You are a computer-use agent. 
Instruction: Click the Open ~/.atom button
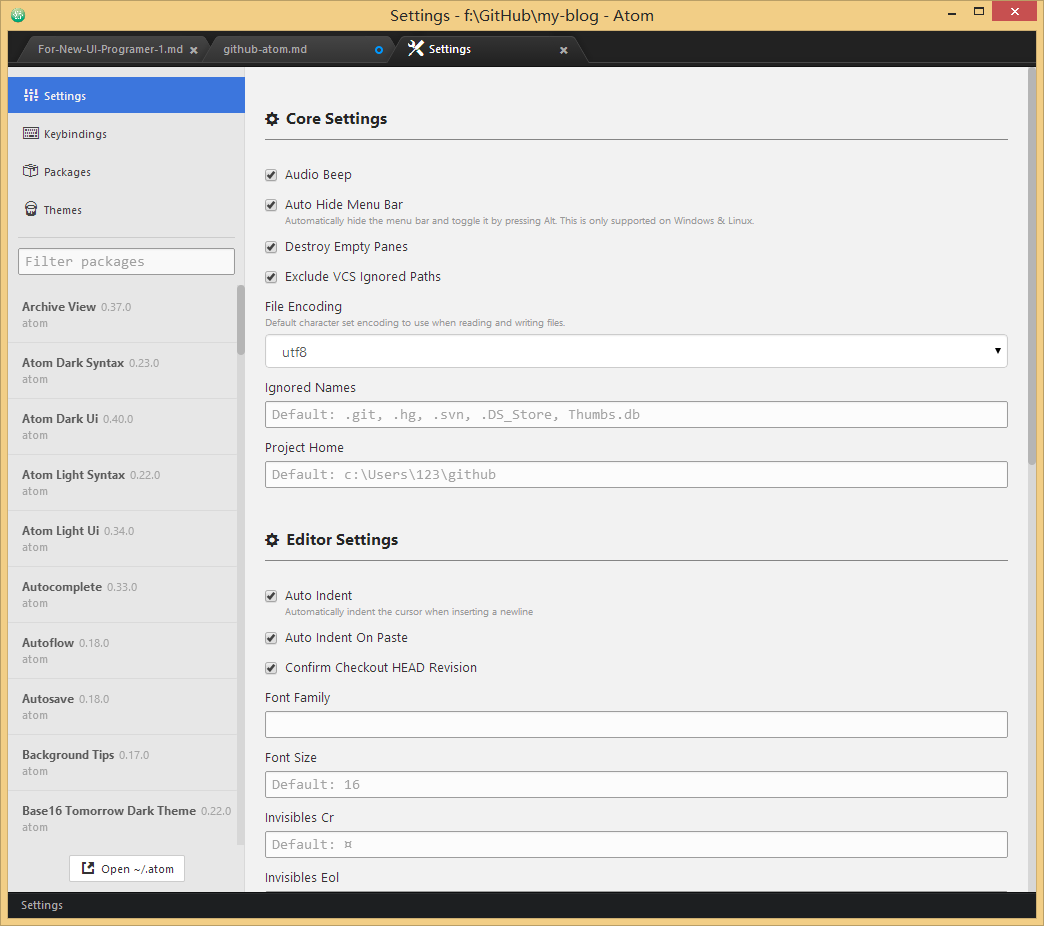127,868
